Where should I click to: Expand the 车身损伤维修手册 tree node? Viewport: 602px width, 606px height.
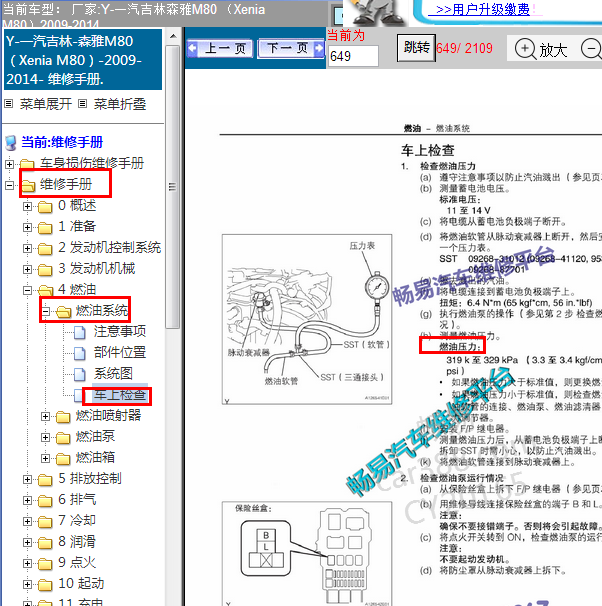tap(9, 164)
